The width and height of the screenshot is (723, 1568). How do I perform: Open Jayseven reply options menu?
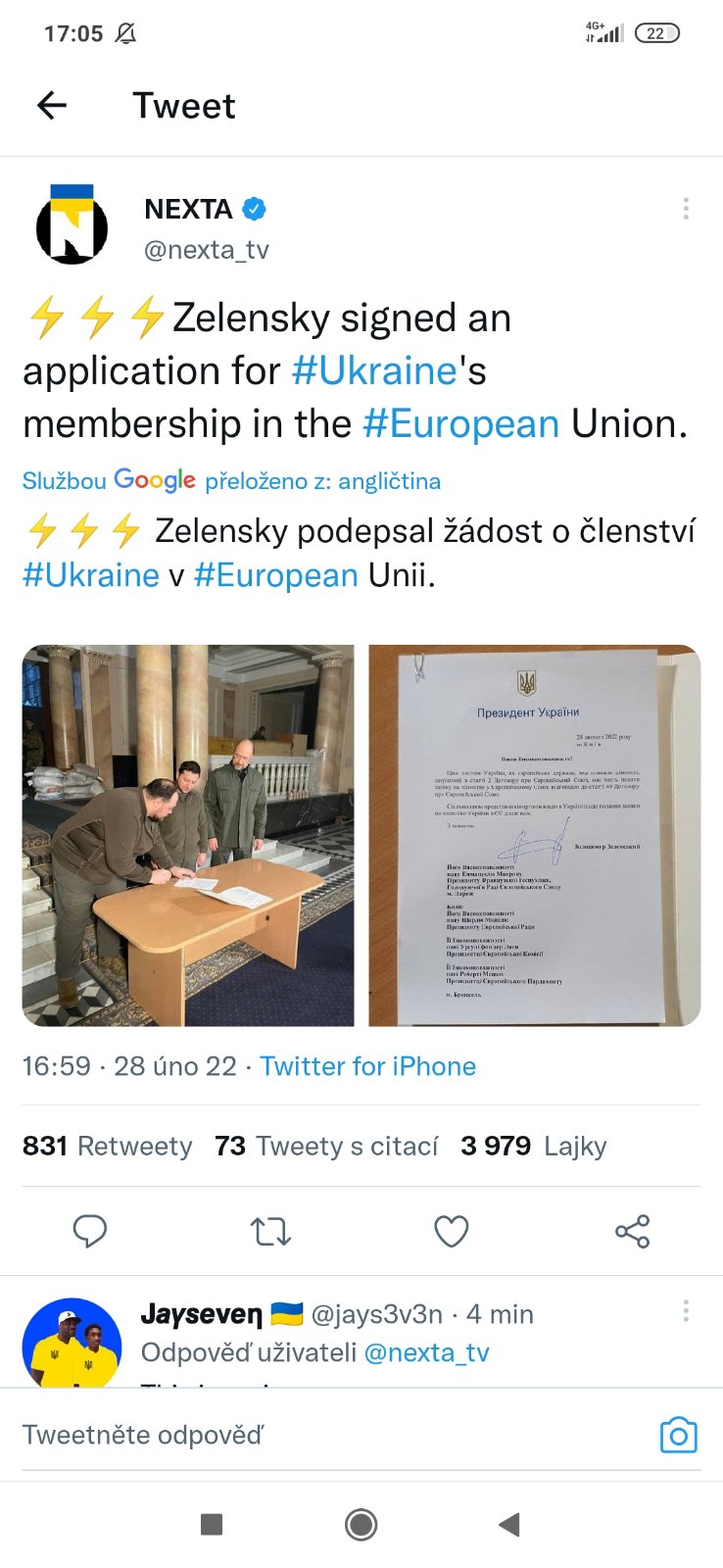pyautogui.click(x=685, y=1311)
